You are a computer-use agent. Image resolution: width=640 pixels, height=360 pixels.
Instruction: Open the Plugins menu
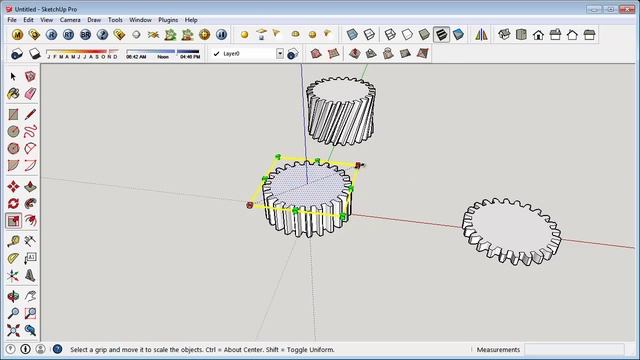pyautogui.click(x=168, y=20)
